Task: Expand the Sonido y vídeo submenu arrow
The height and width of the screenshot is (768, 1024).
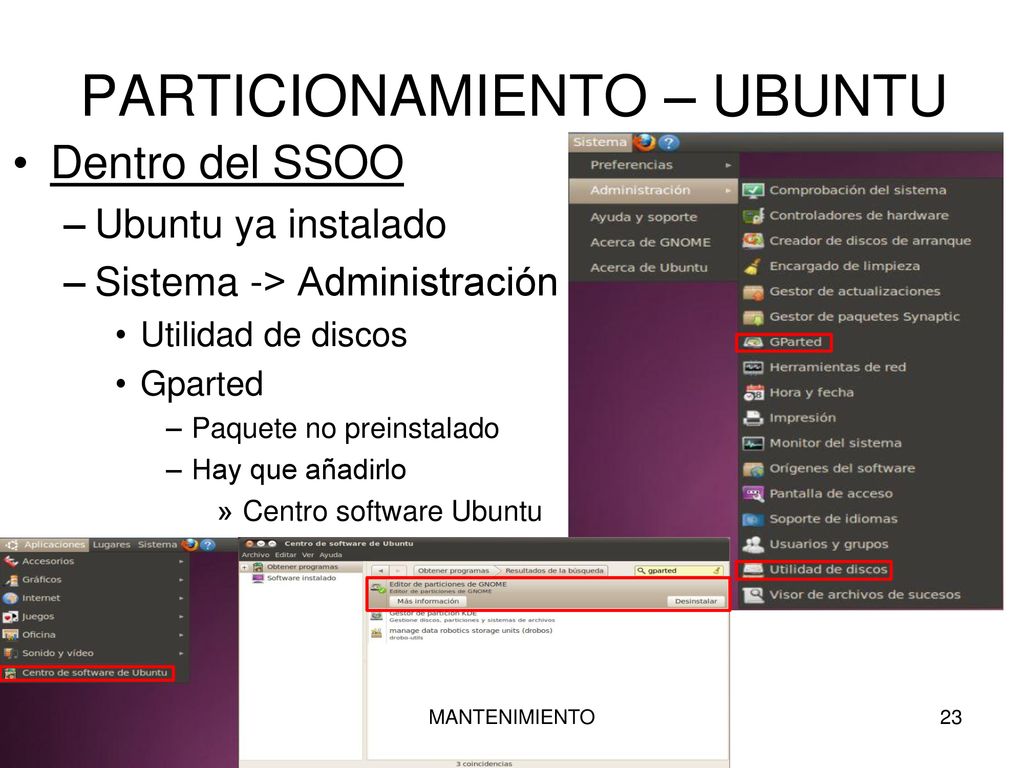Action: point(181,653)
